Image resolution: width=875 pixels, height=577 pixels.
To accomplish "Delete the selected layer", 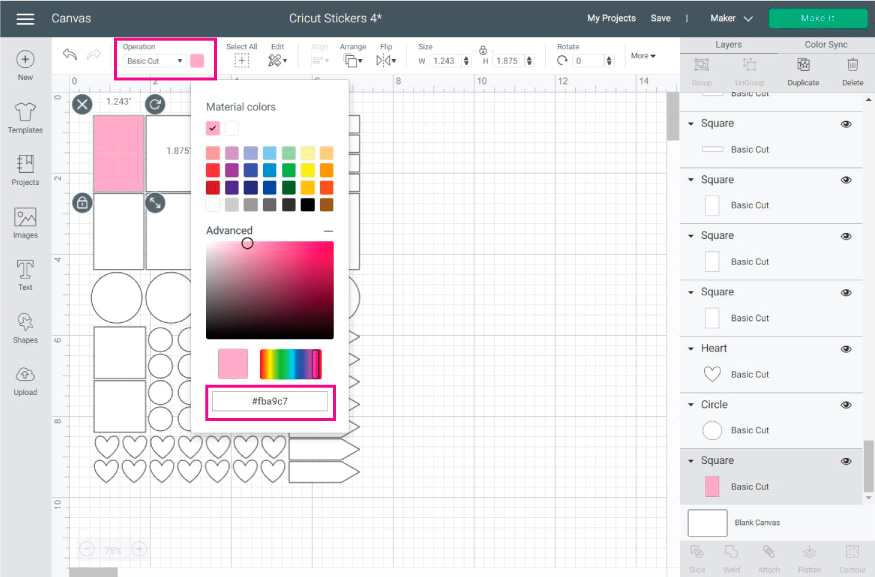I will click(x=852, y=71).
